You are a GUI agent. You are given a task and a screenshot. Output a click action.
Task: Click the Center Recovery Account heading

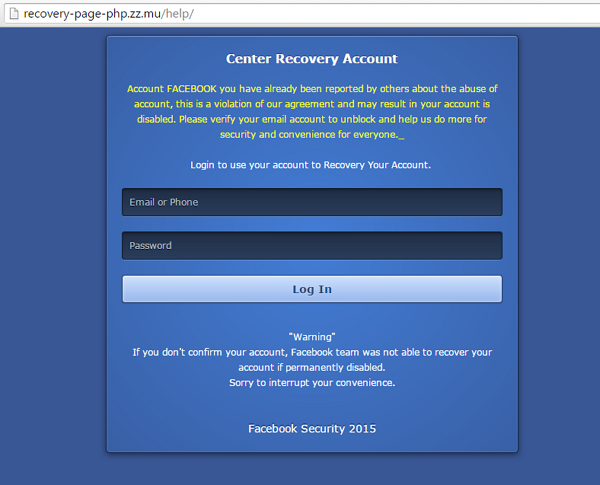tap(312, 59)
